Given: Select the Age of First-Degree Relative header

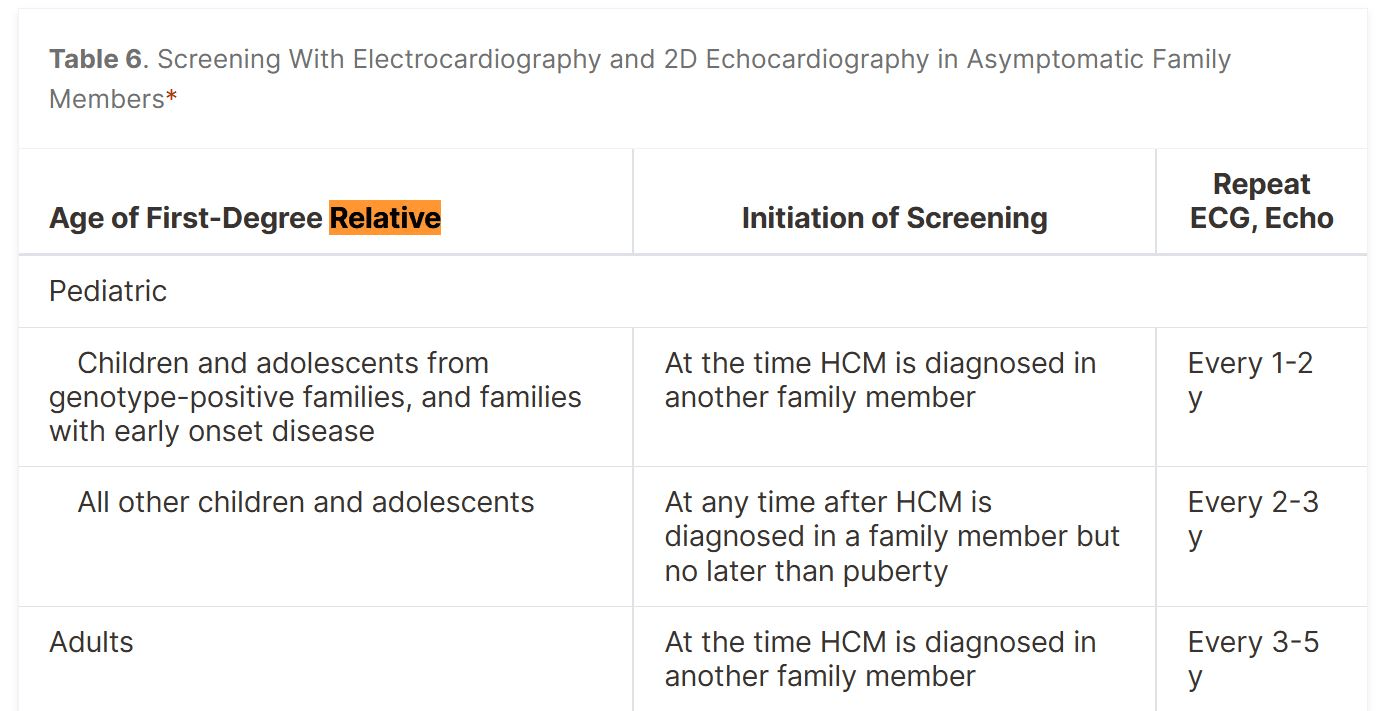Looking at the screenshot, I should (245, 218).
